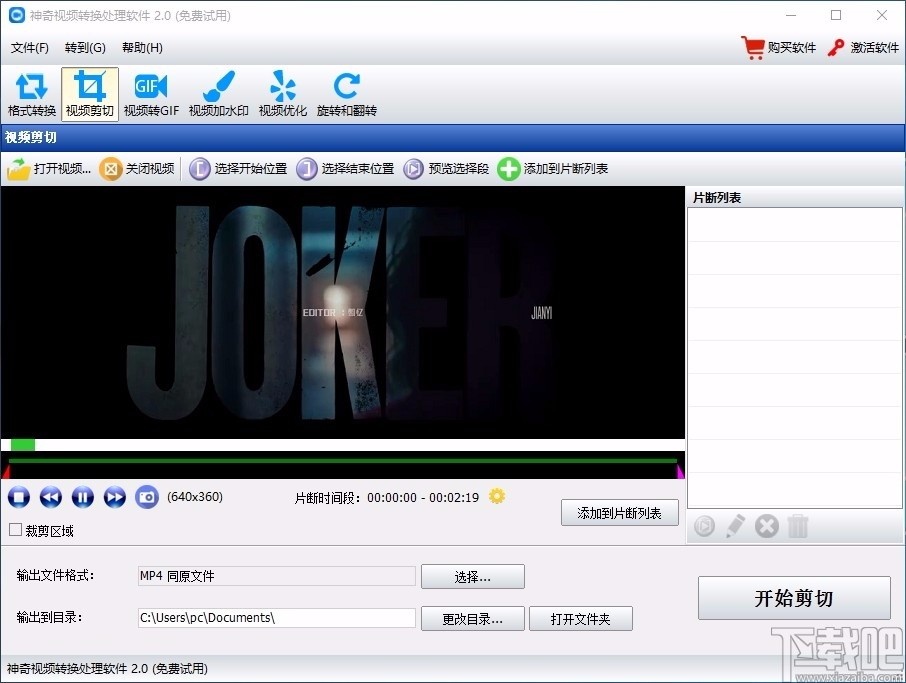Click the play segment icon below the clip list
The width and height of the screenshot is (906, 683).
pos(704,526)
